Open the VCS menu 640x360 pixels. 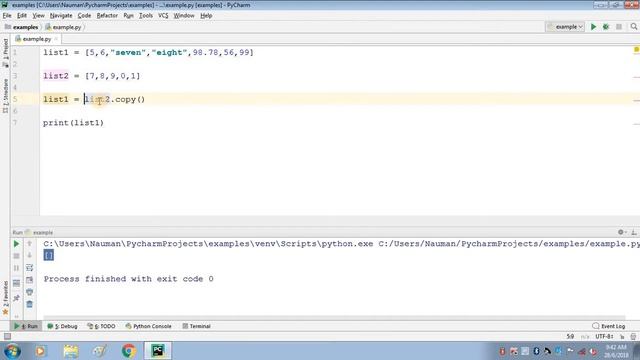tap(163, 16)
